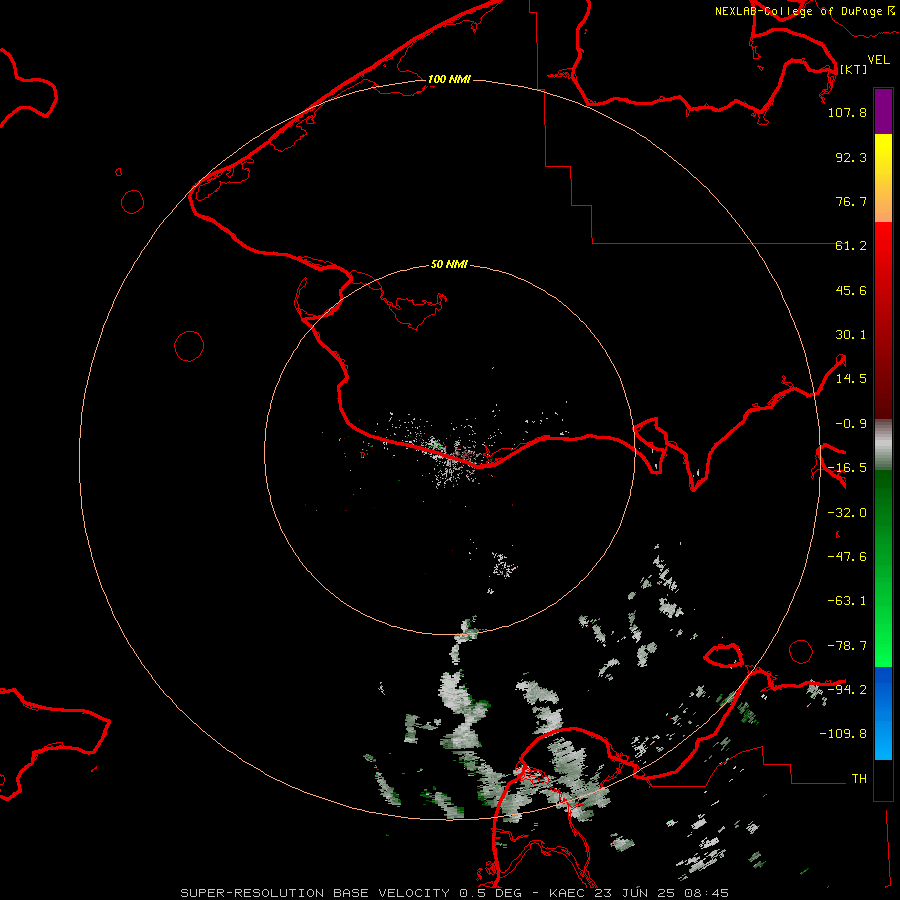Select the green segment of the velocity scale

[x=883, y=568]
